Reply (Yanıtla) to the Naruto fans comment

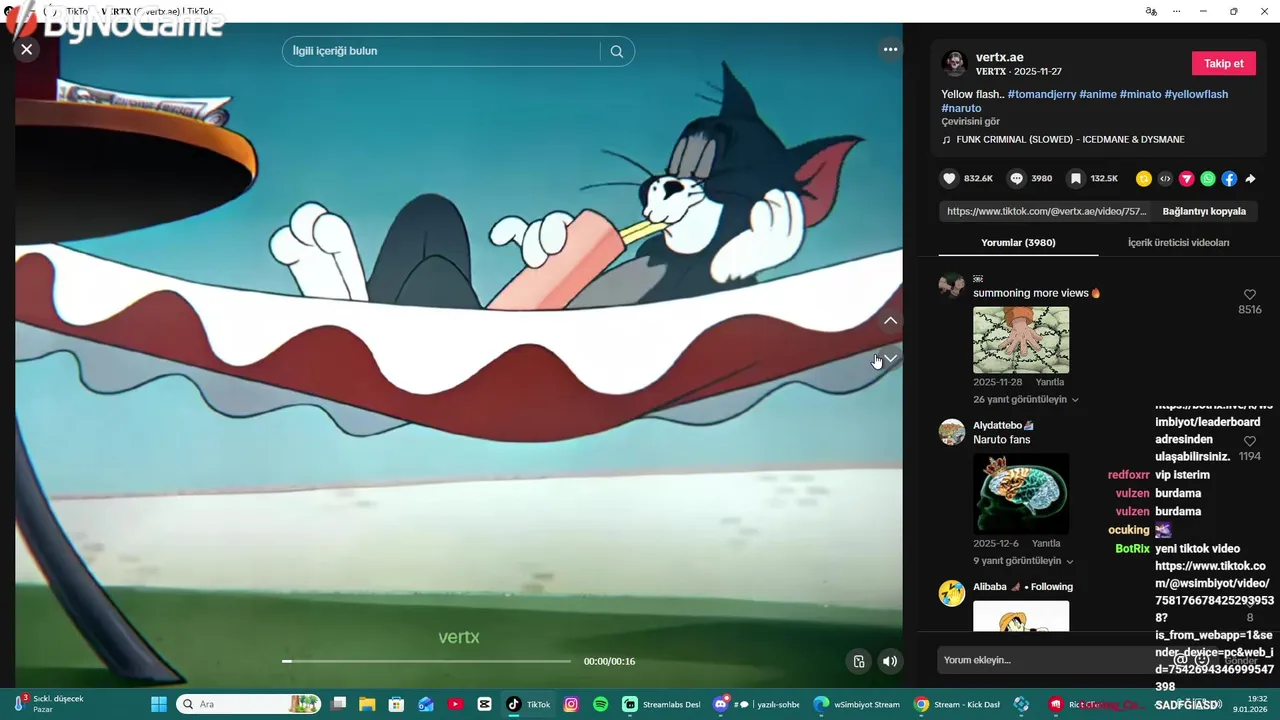click(x=1046, y=543)
